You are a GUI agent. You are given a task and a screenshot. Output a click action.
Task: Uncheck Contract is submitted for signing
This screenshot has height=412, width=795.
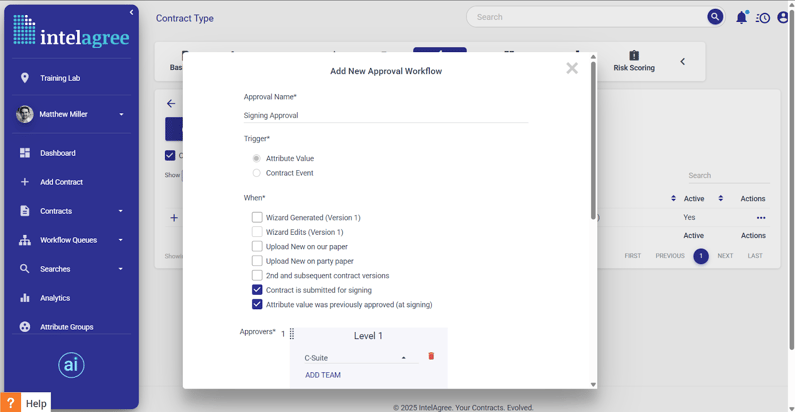click(257, 290)
